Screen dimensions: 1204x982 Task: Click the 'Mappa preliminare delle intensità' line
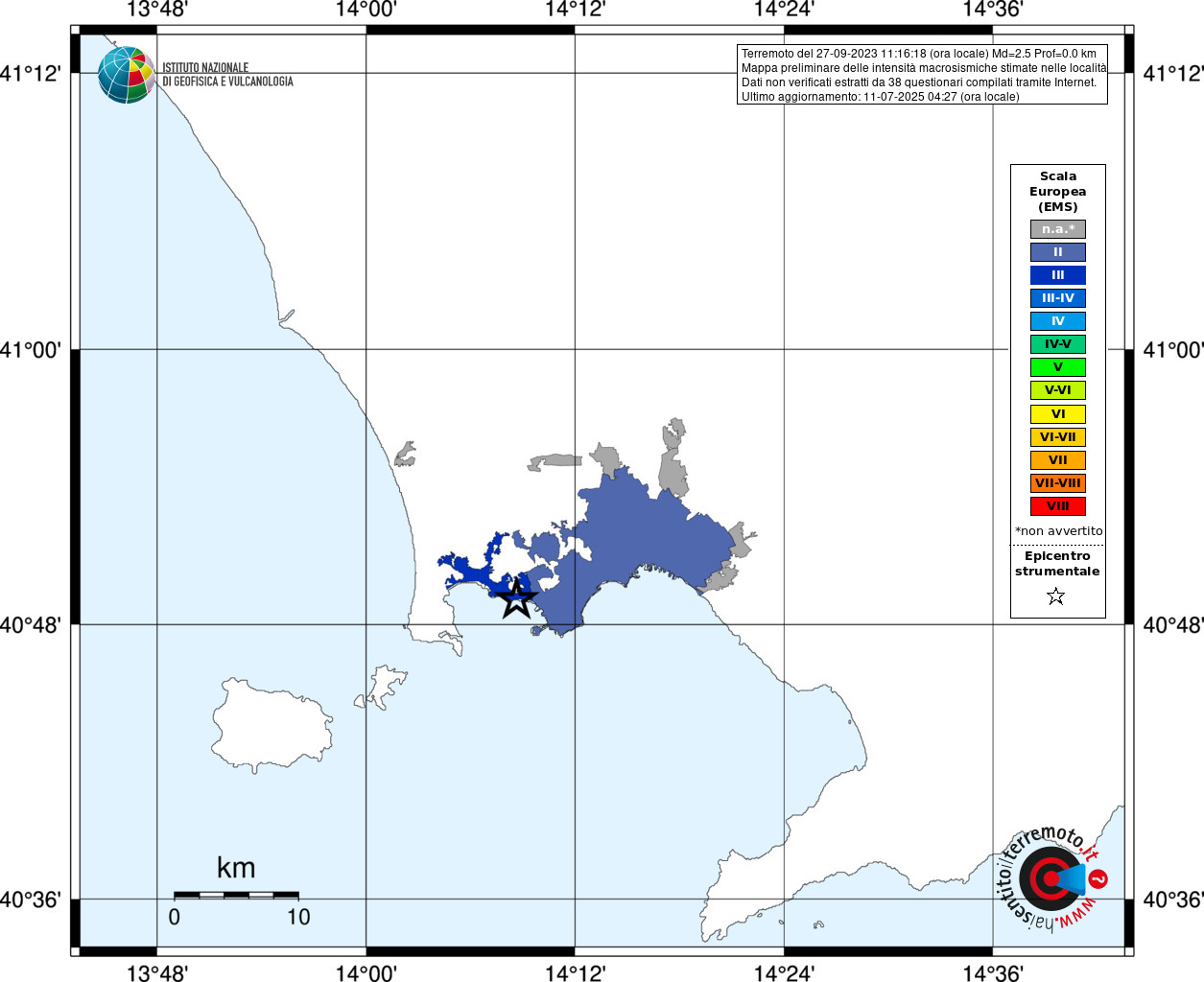pos(924,68)
